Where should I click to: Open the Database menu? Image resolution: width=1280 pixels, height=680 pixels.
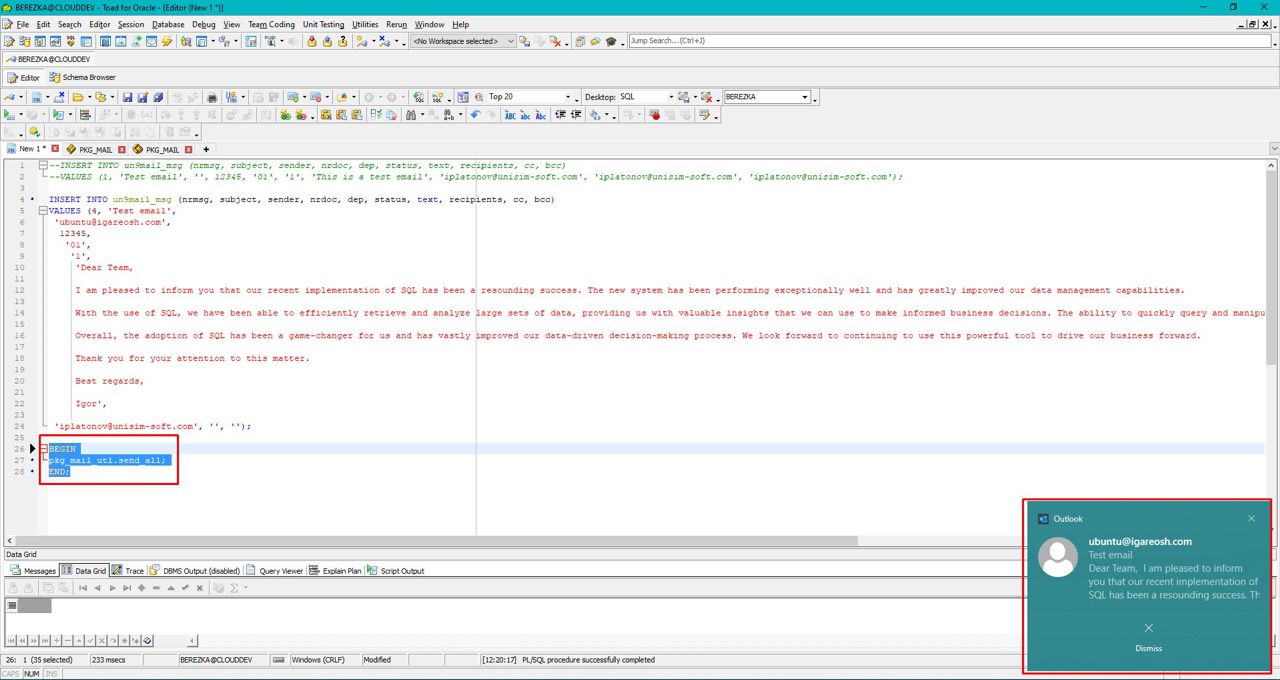pyautogui.click(x=168, y=24)
